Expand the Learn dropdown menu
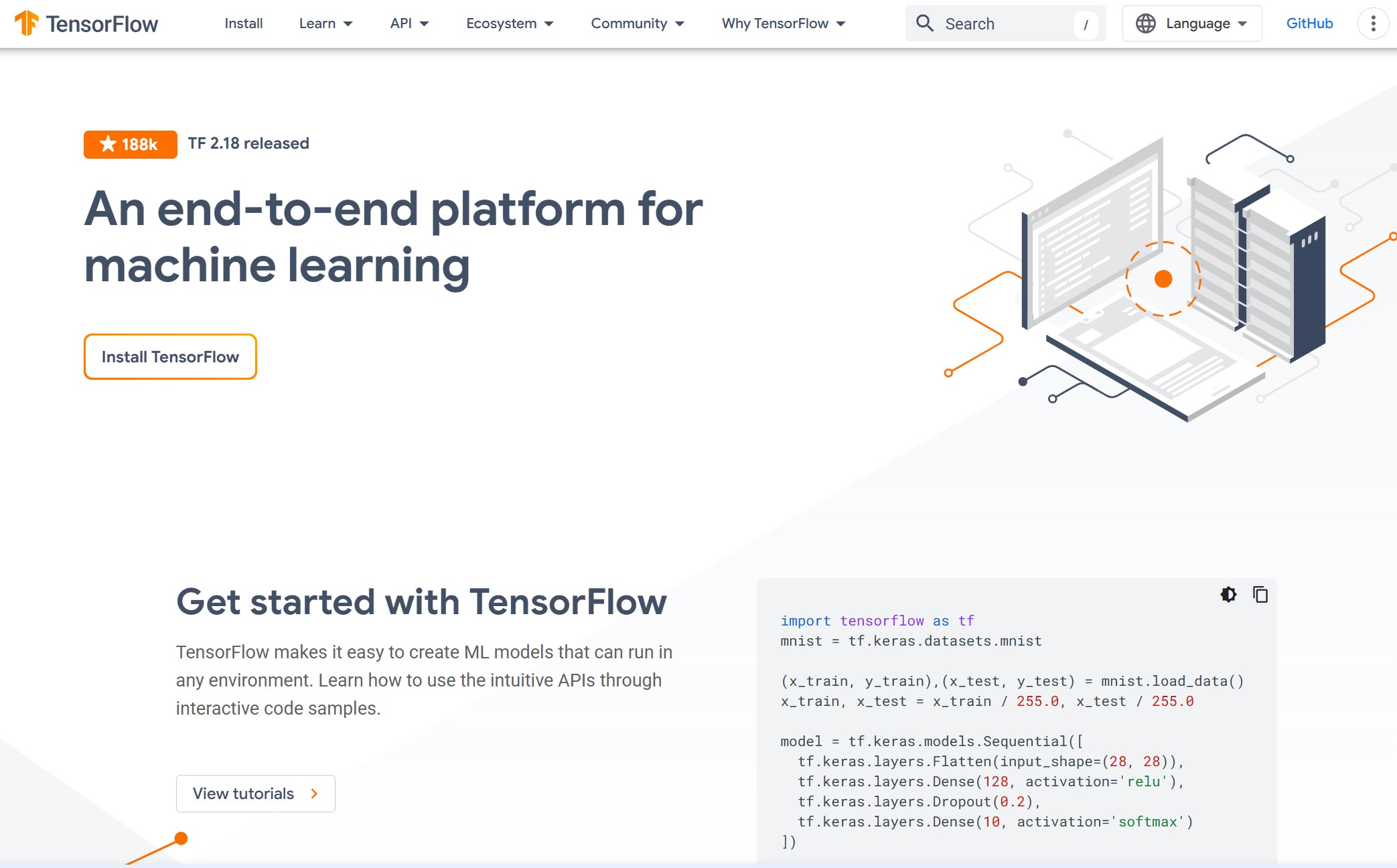Image resolution: width=1397 pixels, height=868 pixels. (x=325, y=23)
